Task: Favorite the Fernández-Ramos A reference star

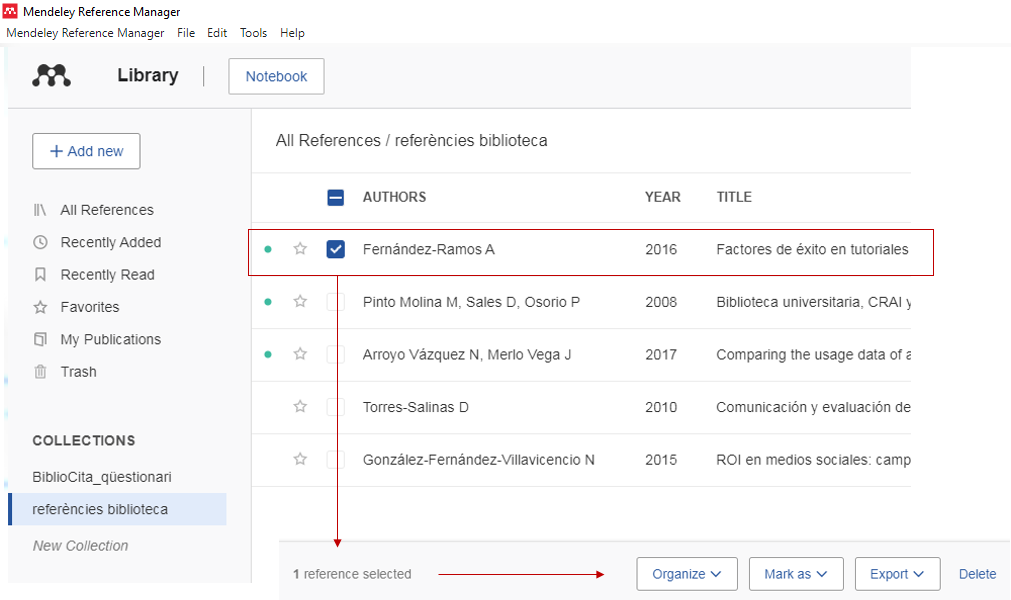Action: click(300, 249)
